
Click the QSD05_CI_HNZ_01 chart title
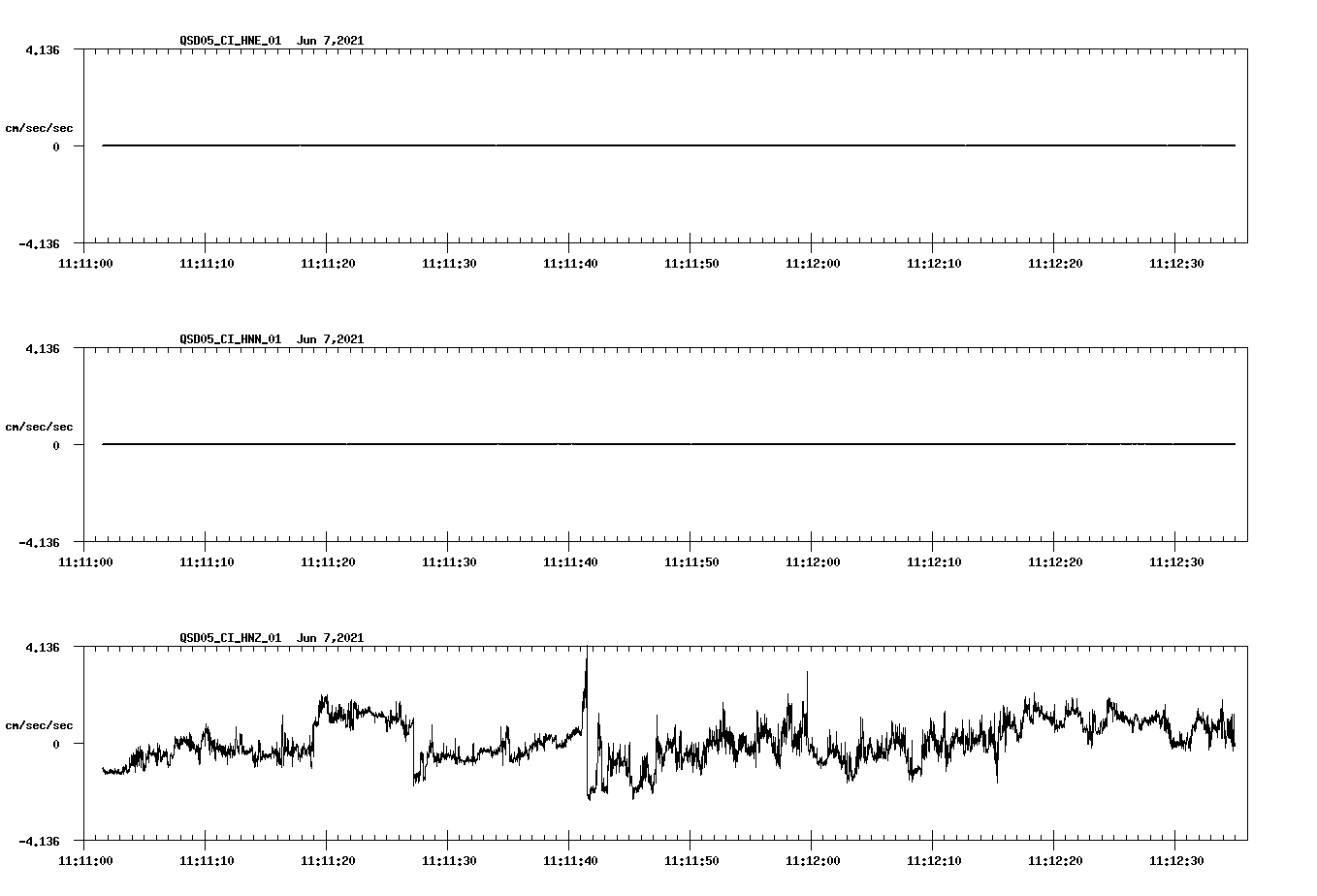point(272,638)
